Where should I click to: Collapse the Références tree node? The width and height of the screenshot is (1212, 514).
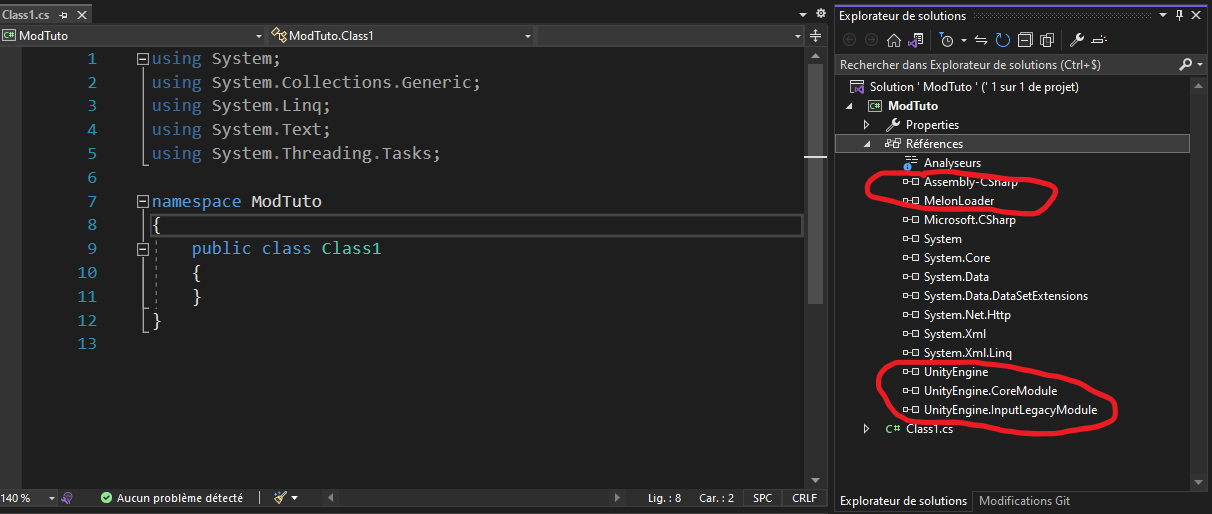point(868,144)
